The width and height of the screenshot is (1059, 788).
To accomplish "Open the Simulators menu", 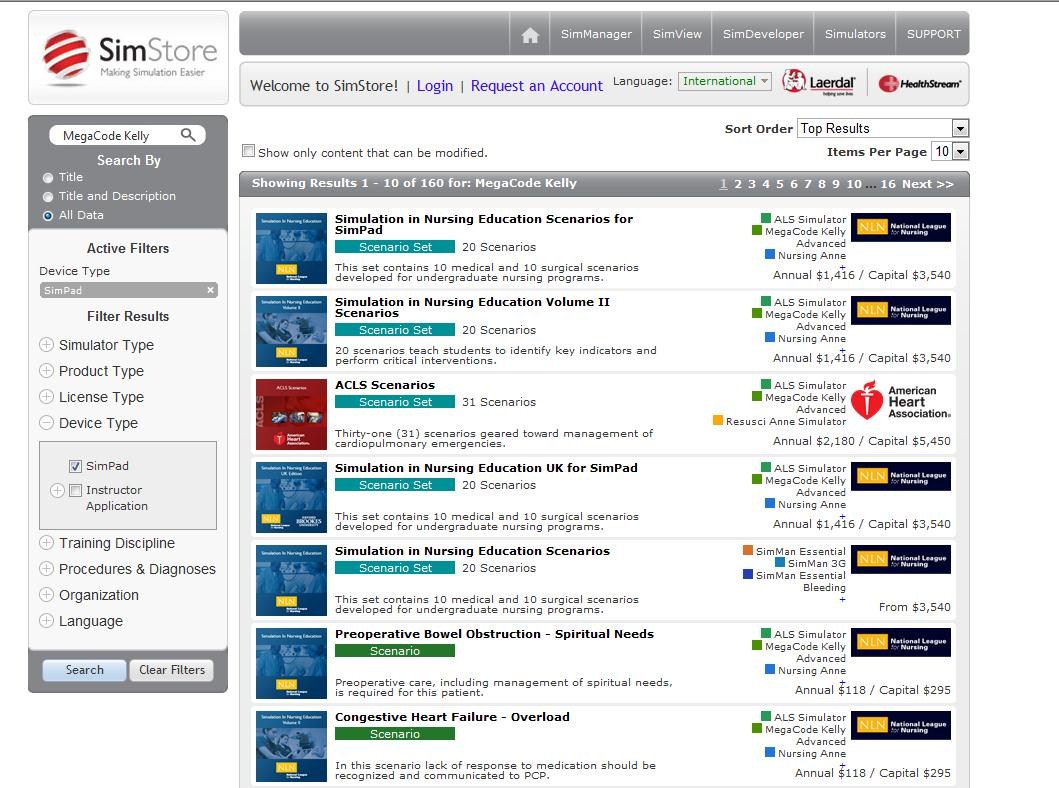I will (855, 34).
